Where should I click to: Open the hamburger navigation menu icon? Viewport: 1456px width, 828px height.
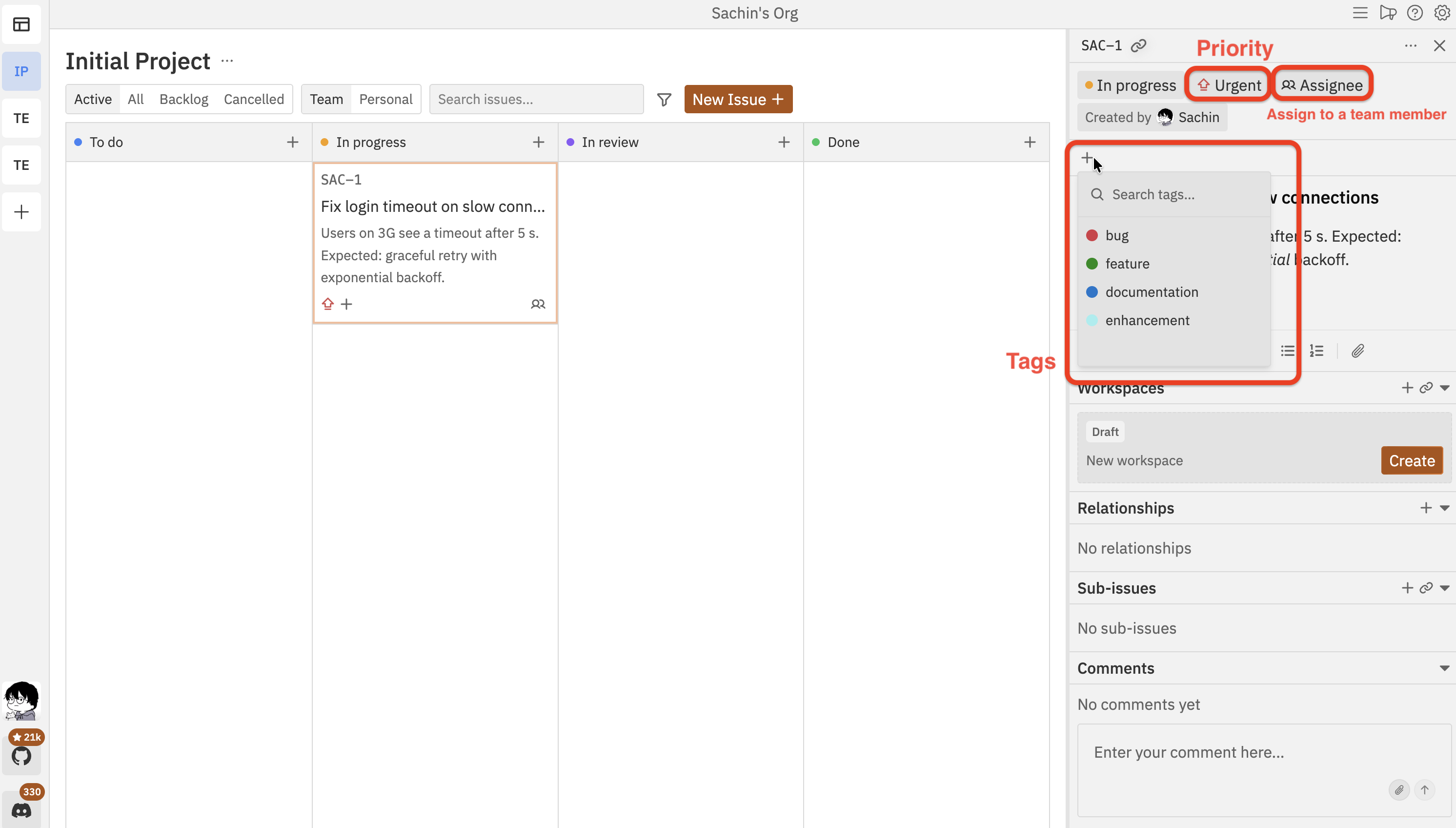[1360, 13]
